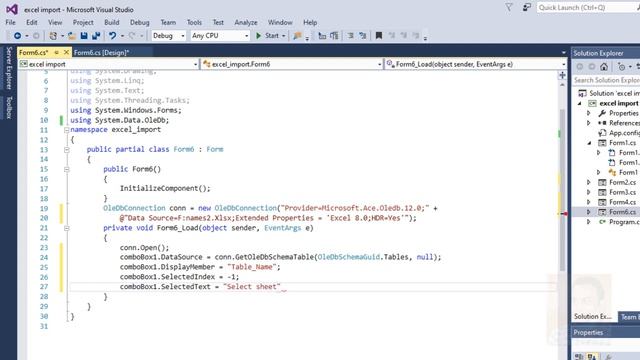
Task: Collapse the Form1.cs node
Action: pos(589,143)
